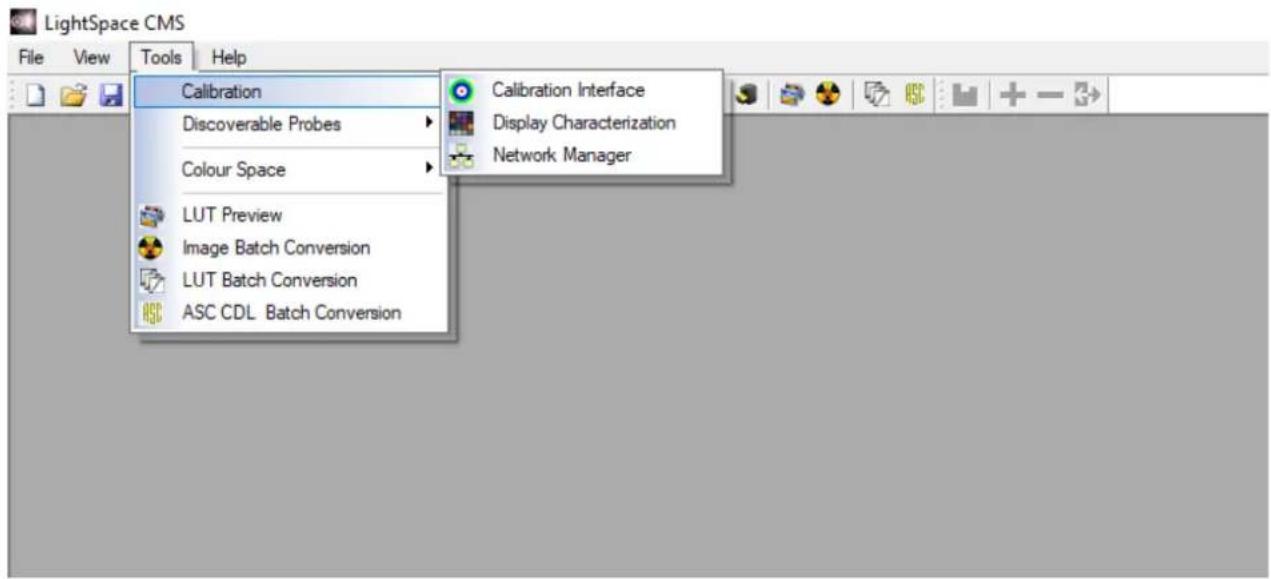
Task: Click the LUT Batch Conversion menu icon
Action: pyautogui.click(x=151, y=280)
